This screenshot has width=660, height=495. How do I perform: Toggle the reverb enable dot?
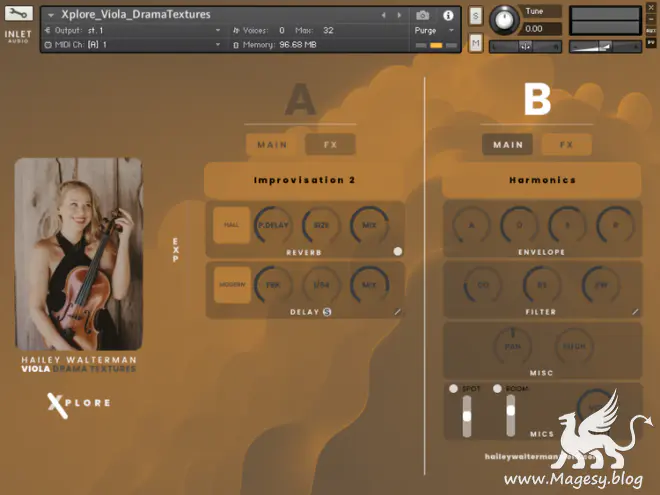pos(397,251)
